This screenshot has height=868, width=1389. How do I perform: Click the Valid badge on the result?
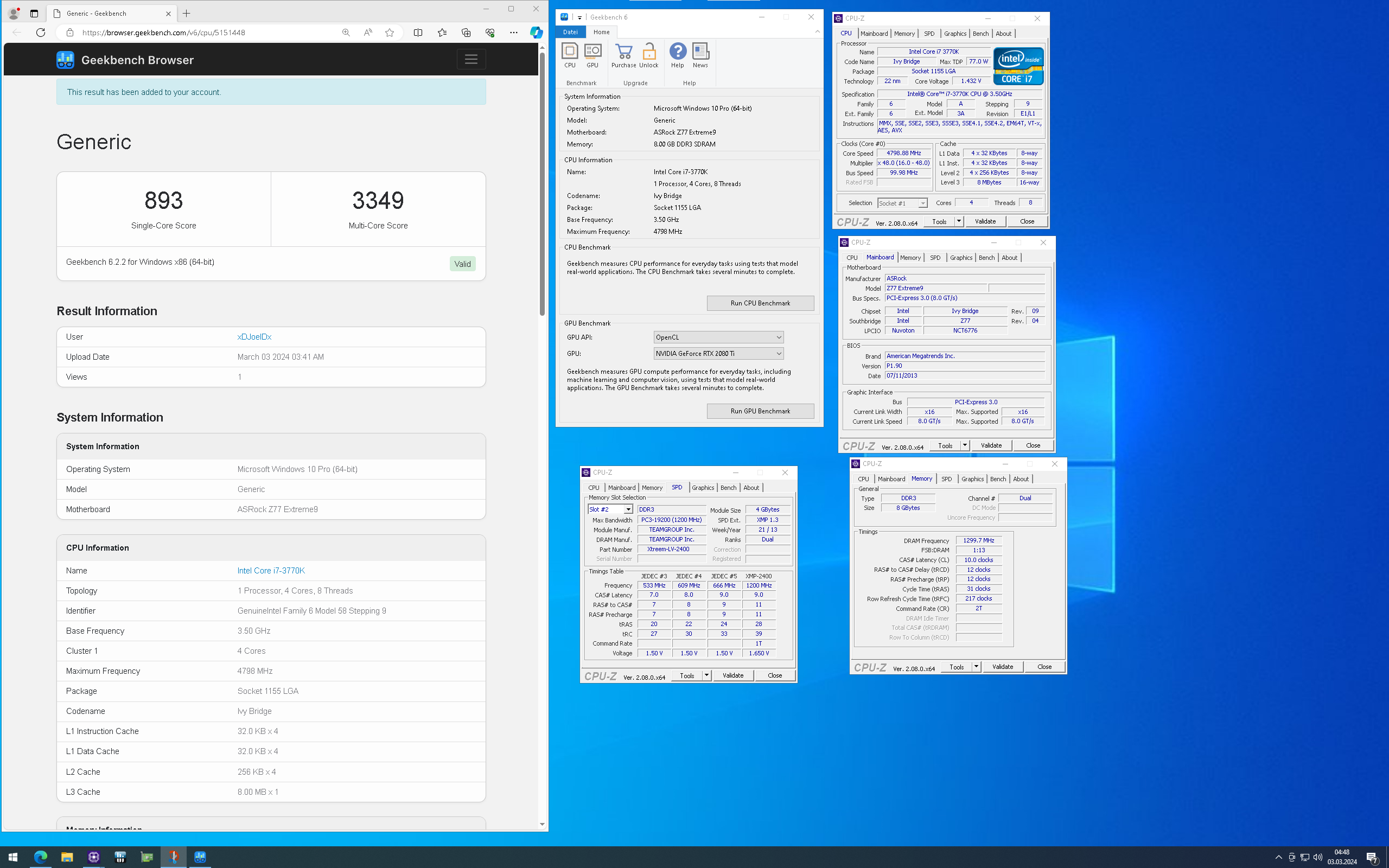coord(462,264)
